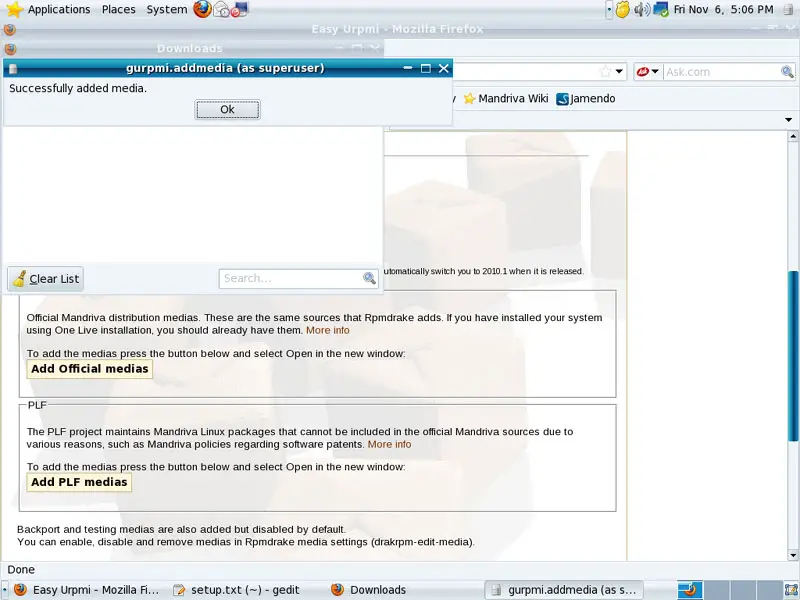This screenshot has height=600, width=800.
Task: Click the yellow star on Mandriva Wiki bookmark
Action: click(x=469, y=98)
